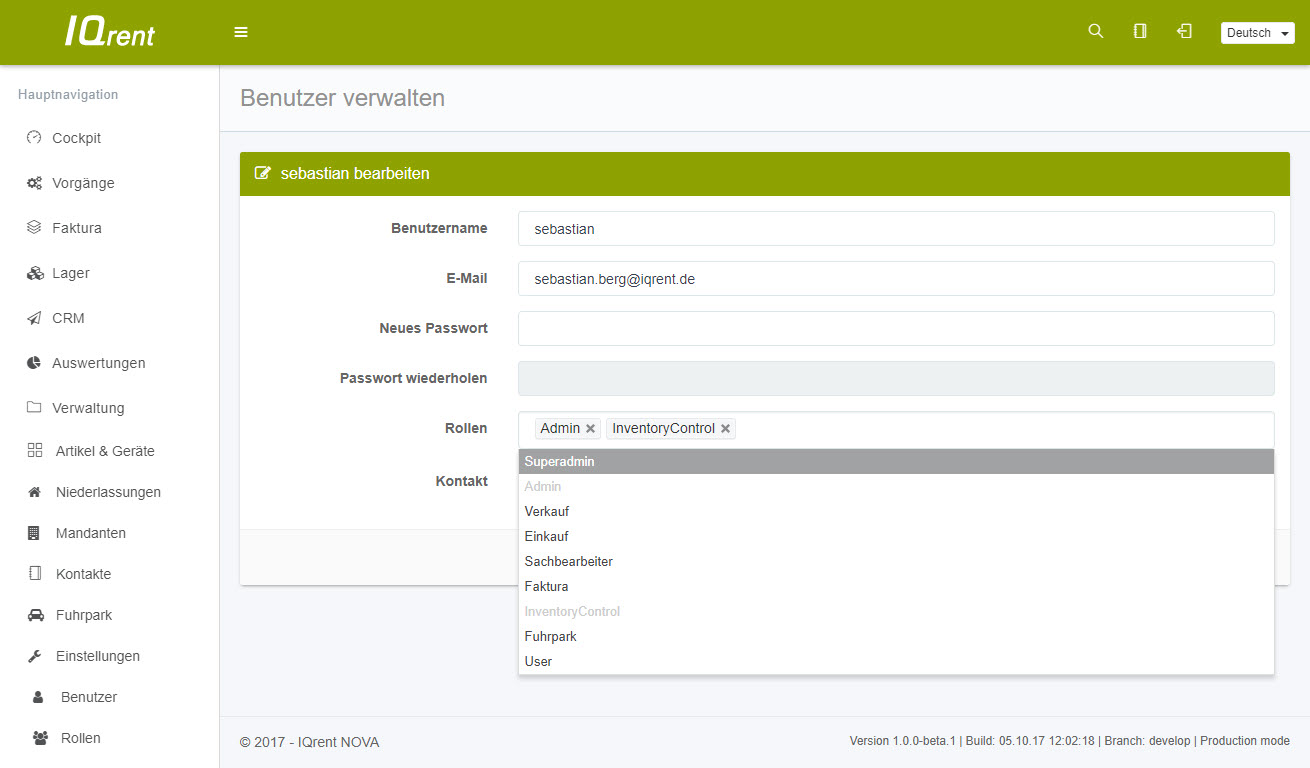The height and width of the screenshot is (768, 1310).
Task: Open Lager in the main navigation
Action: [71, 273]
